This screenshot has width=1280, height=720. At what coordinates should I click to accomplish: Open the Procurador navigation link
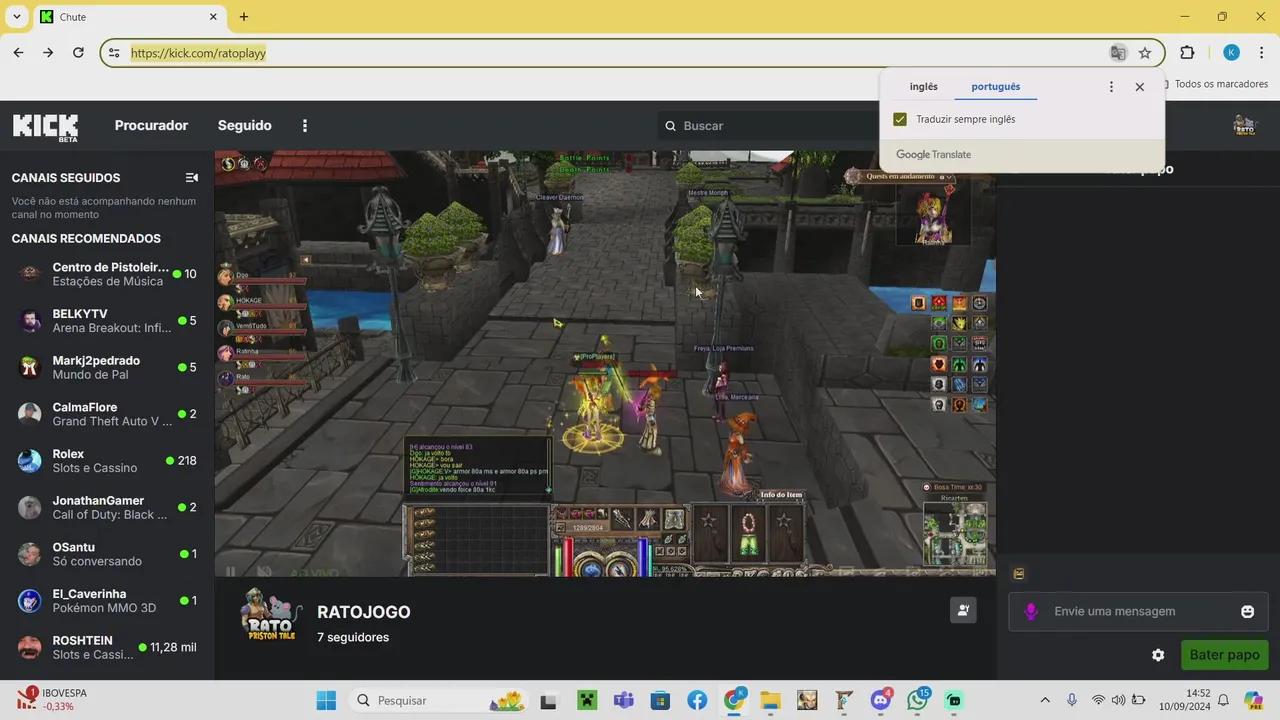[x=151, y=126]
